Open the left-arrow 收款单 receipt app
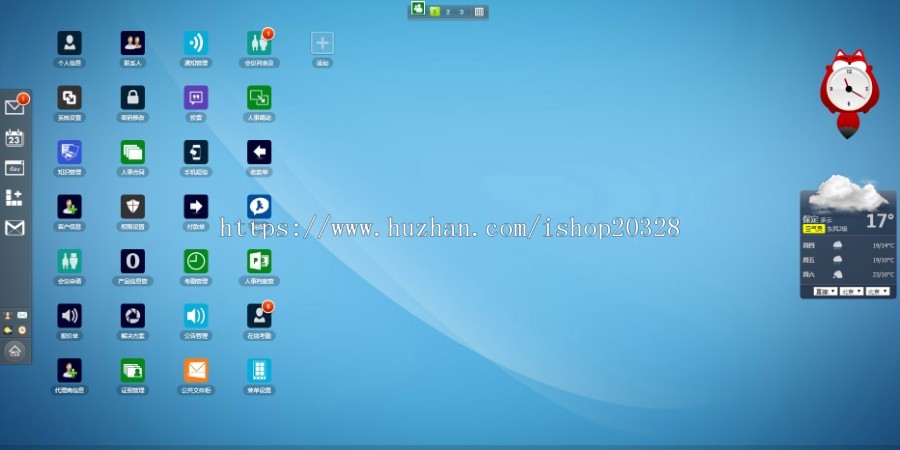The width and height of the screenshot is (900, 450). 259,152
